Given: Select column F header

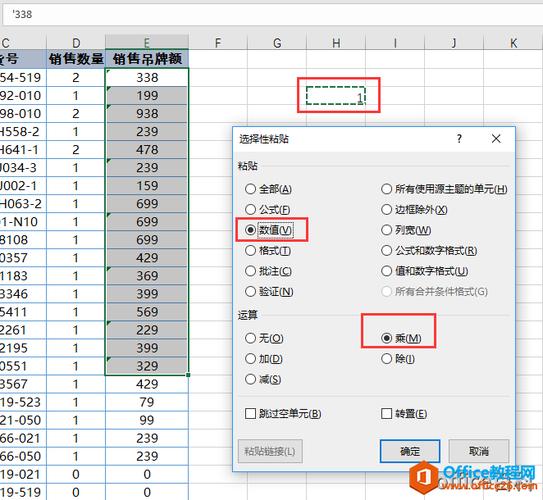Looking at the screenshot, I should (218, 43).
